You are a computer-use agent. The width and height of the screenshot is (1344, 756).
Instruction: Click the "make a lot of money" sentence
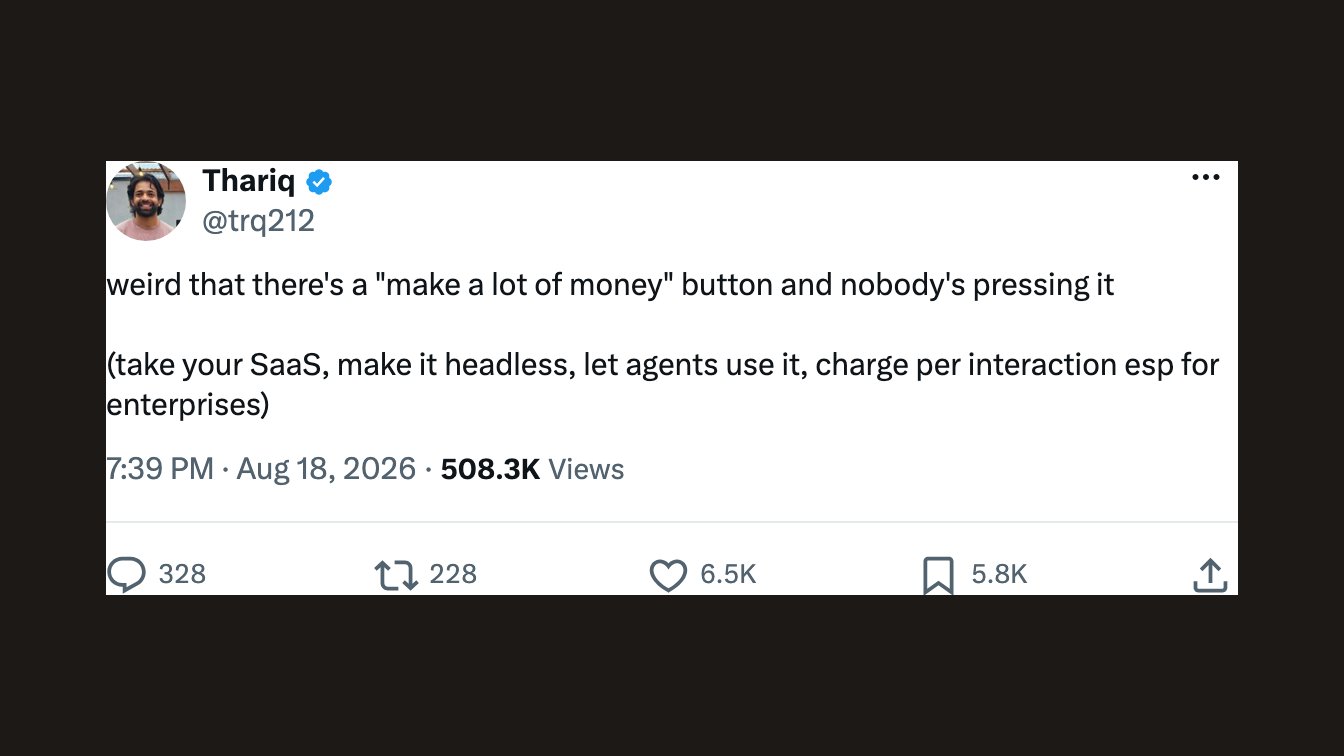(x=610, y=285)
